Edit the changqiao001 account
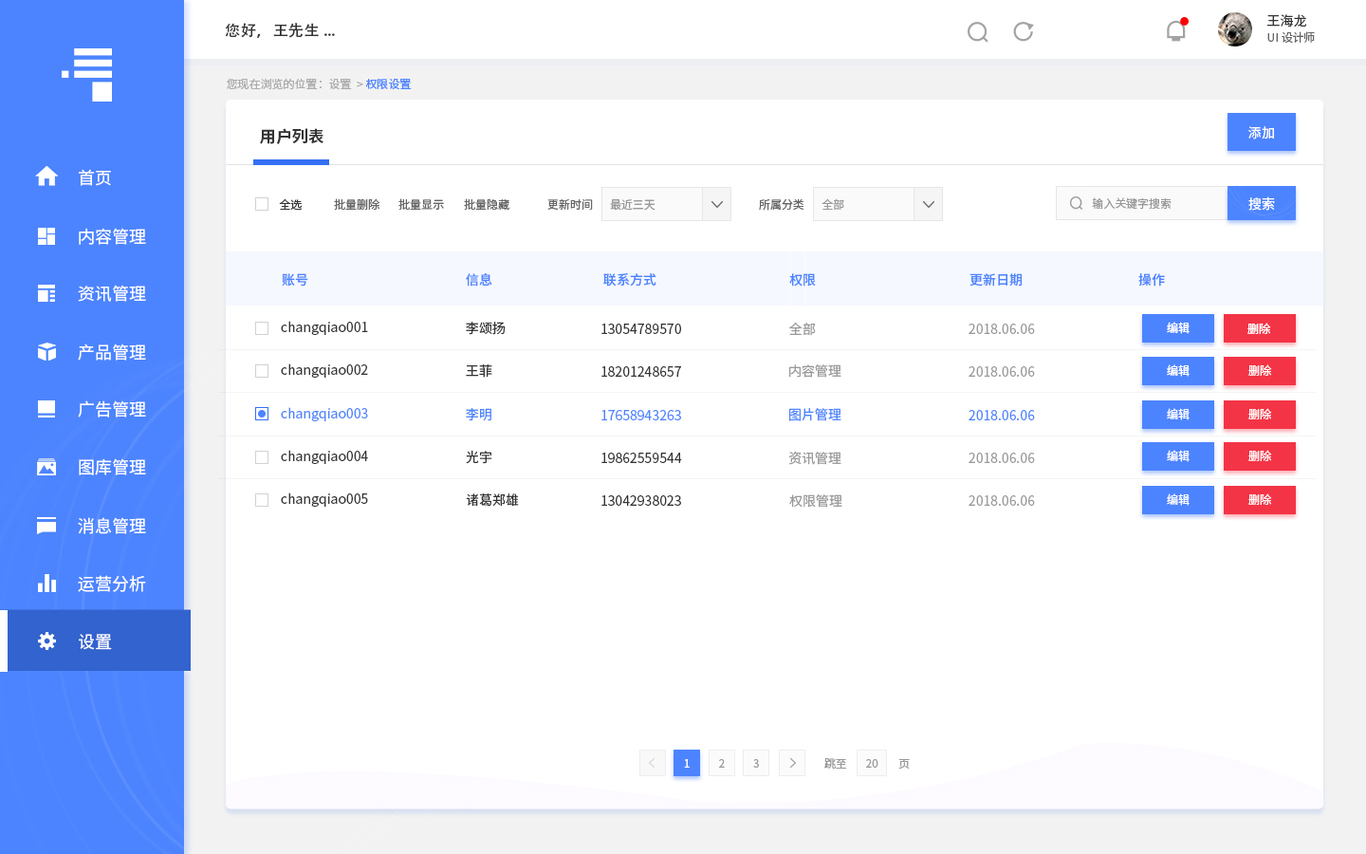The width and height of the screenshot is (1366, 854). (x=1178, y=328)
